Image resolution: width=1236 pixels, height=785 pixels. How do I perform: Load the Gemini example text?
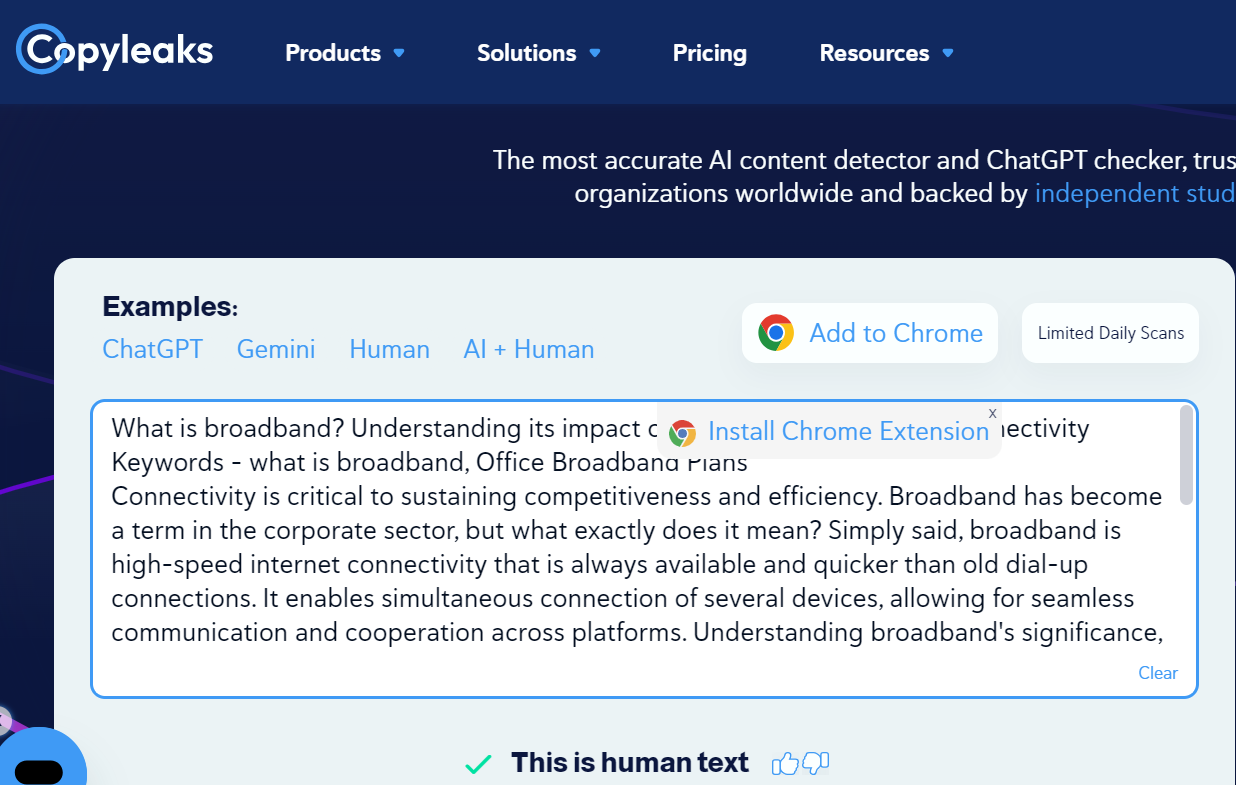(x=276, y=349)
